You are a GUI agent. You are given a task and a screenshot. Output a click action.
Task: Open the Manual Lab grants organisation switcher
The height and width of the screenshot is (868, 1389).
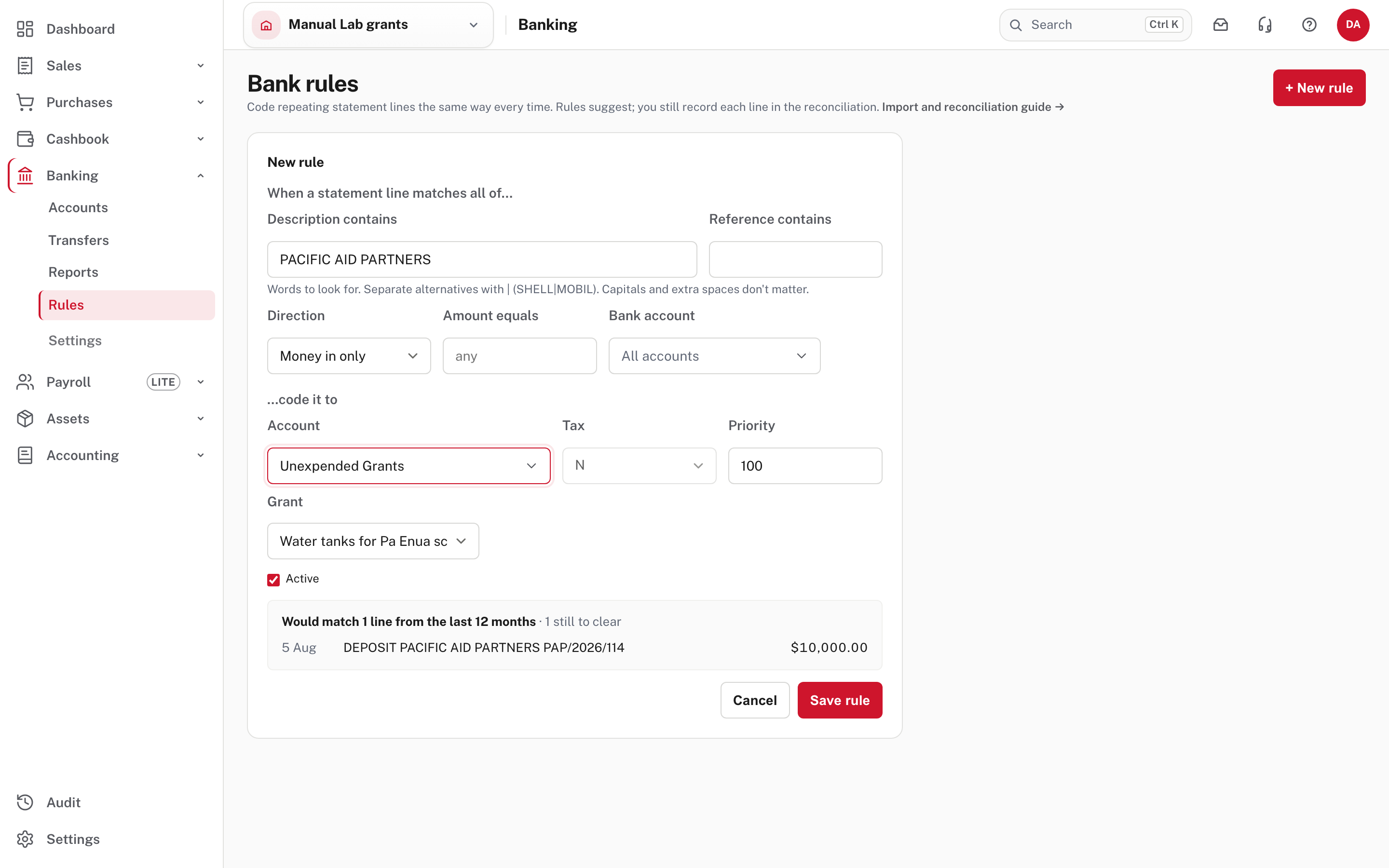(x=368, y=25)
